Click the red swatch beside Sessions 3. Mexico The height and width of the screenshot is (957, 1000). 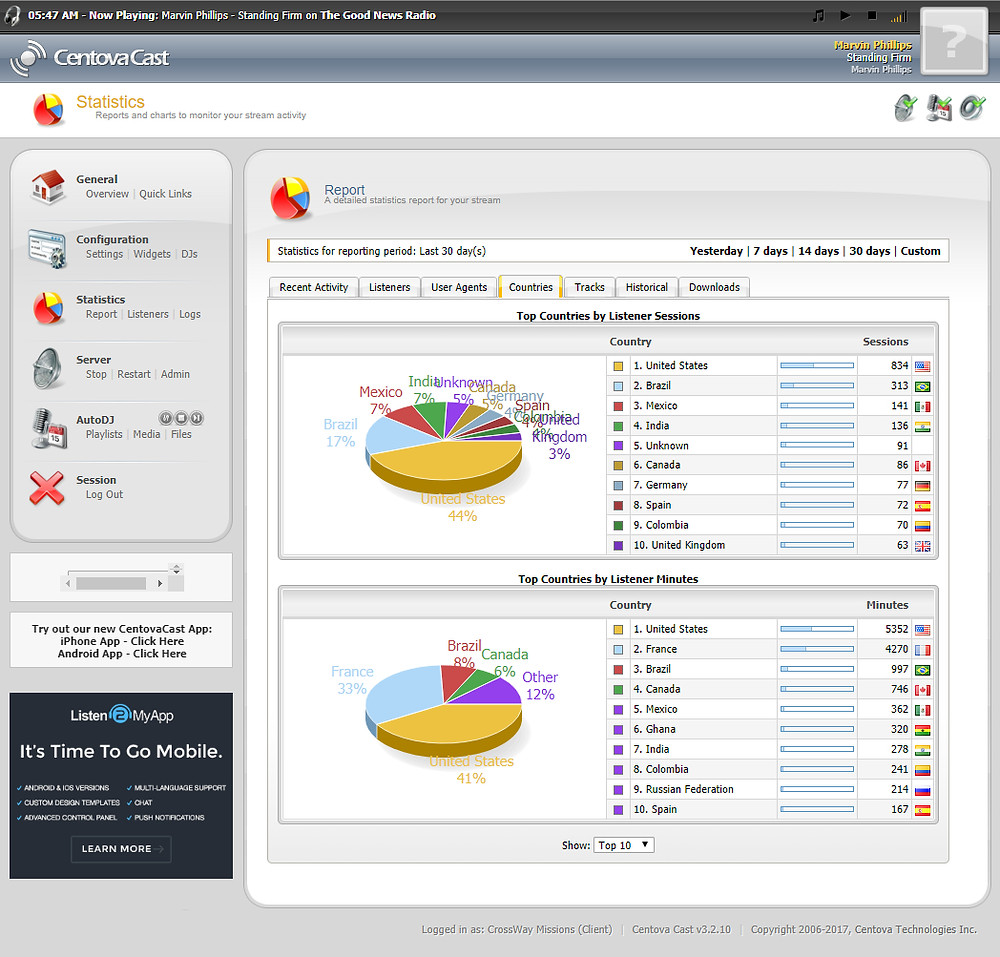point(618,406)
